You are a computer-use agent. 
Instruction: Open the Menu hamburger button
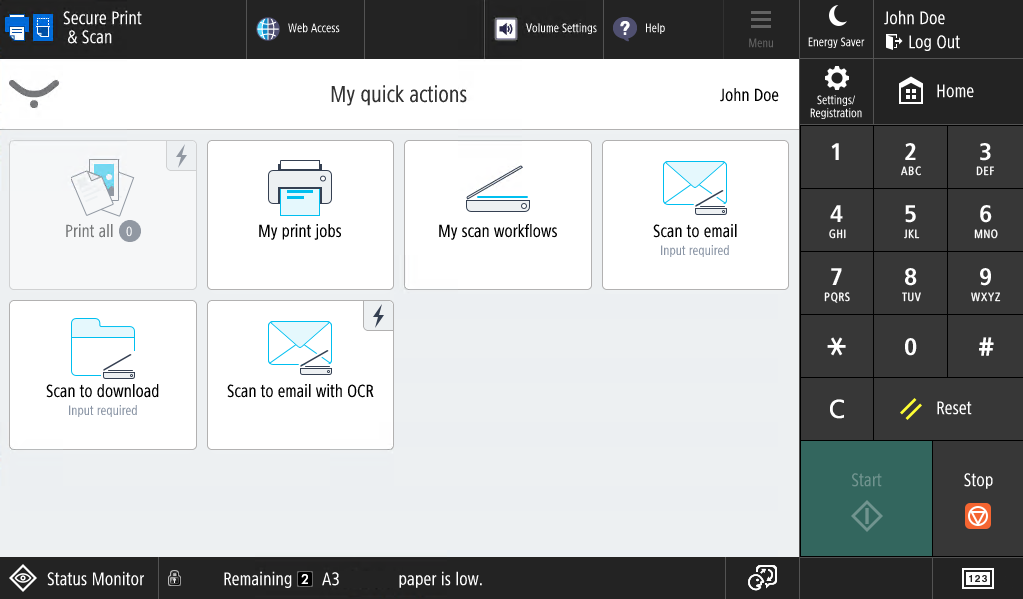(761, 29)
